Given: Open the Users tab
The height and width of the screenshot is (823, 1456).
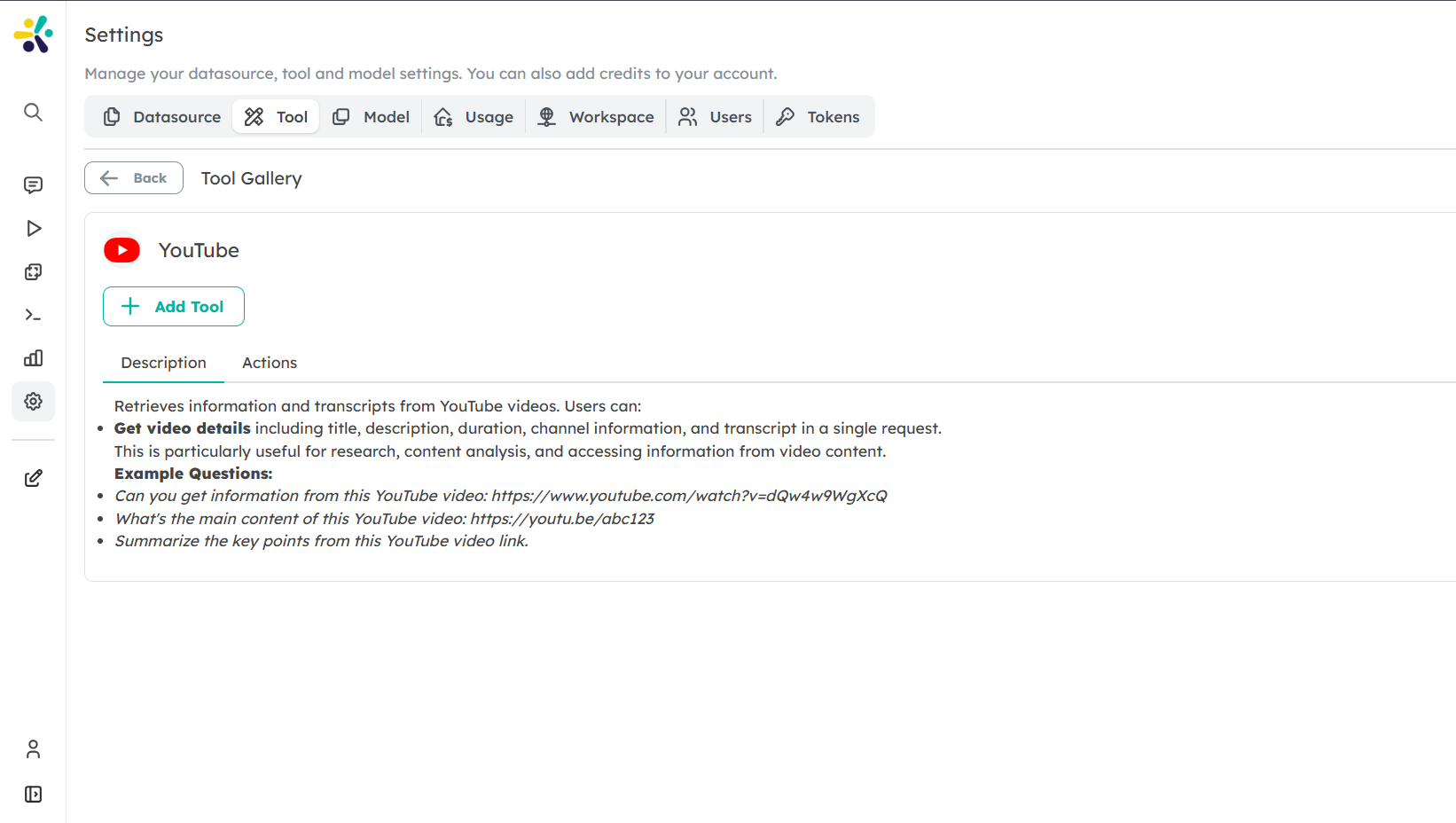Looking at the screenshot, I should tap(715, 117).
